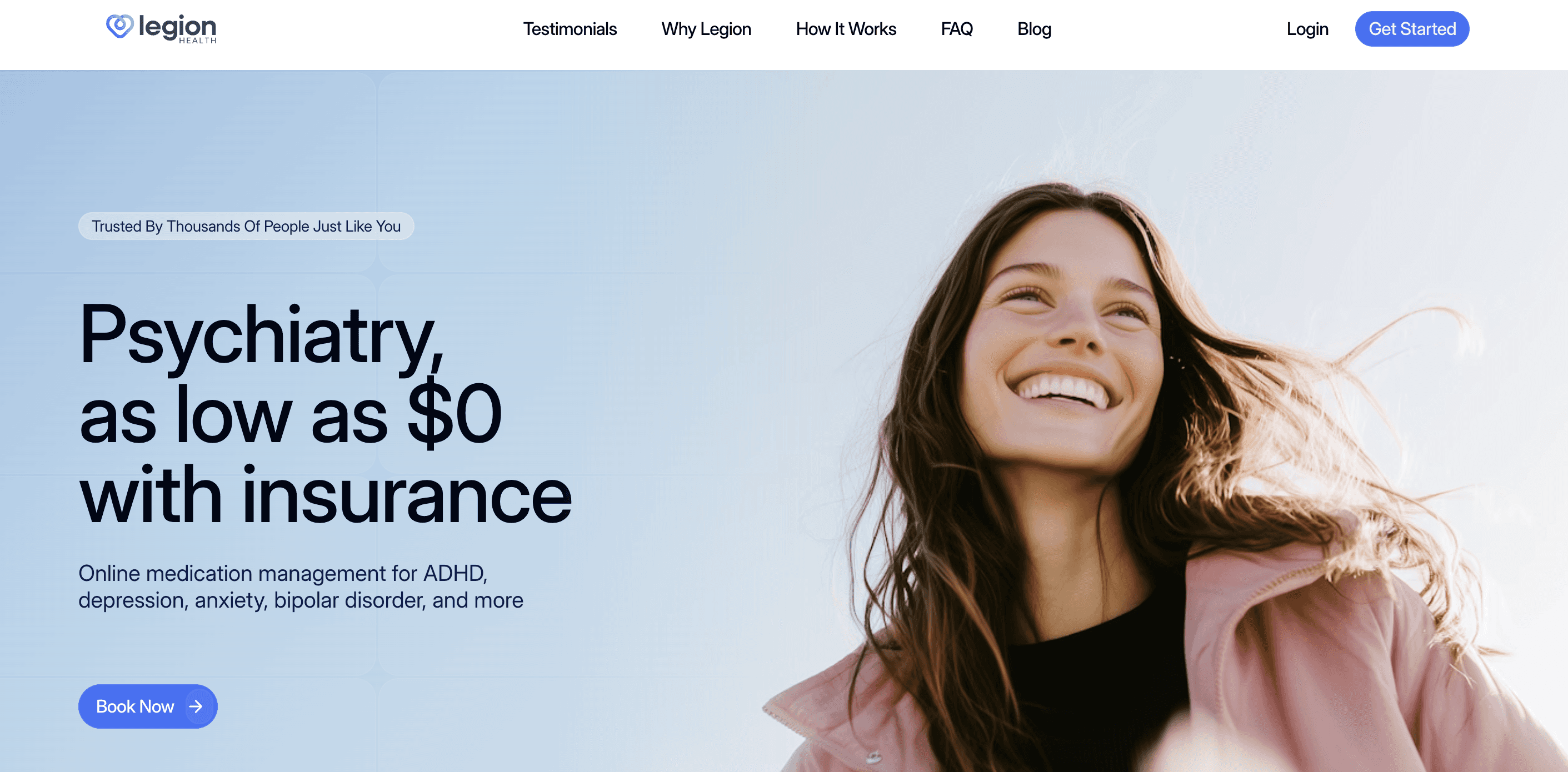Visit the Blog from the navigation
This screenshot has width=1568, height=772.
1033,28
